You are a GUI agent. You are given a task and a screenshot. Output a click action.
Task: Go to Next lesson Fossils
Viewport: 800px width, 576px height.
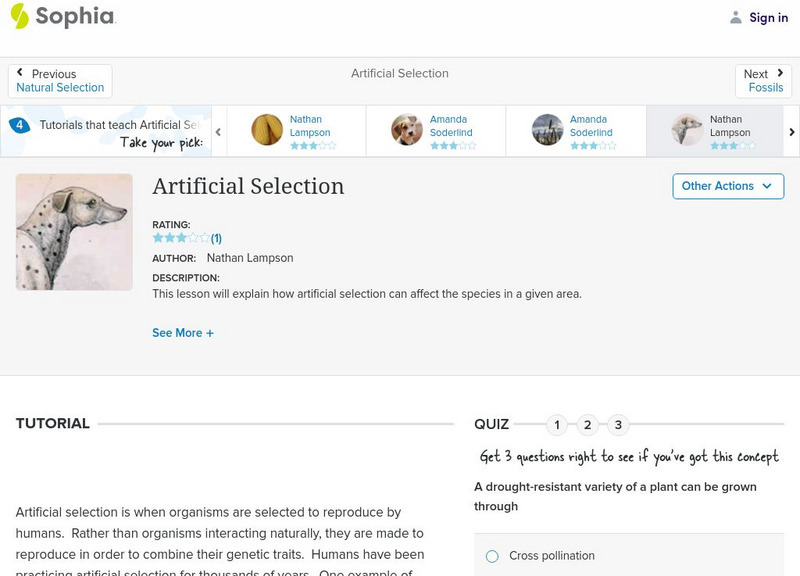pos(765,81)
